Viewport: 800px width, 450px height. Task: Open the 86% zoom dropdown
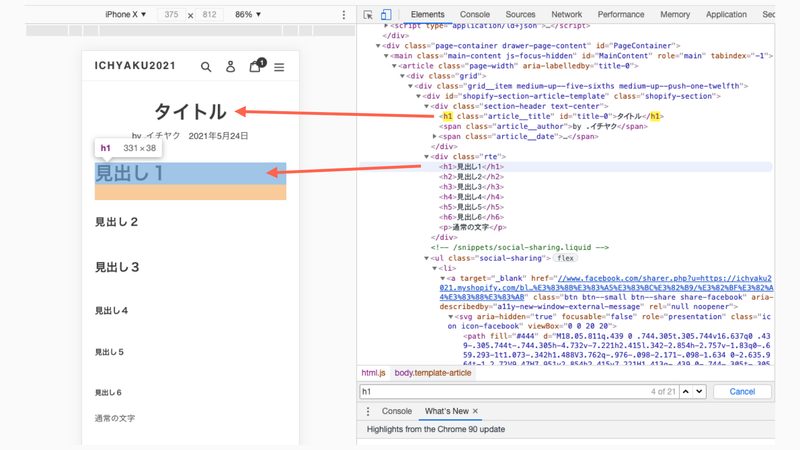(x=248, y=14)
